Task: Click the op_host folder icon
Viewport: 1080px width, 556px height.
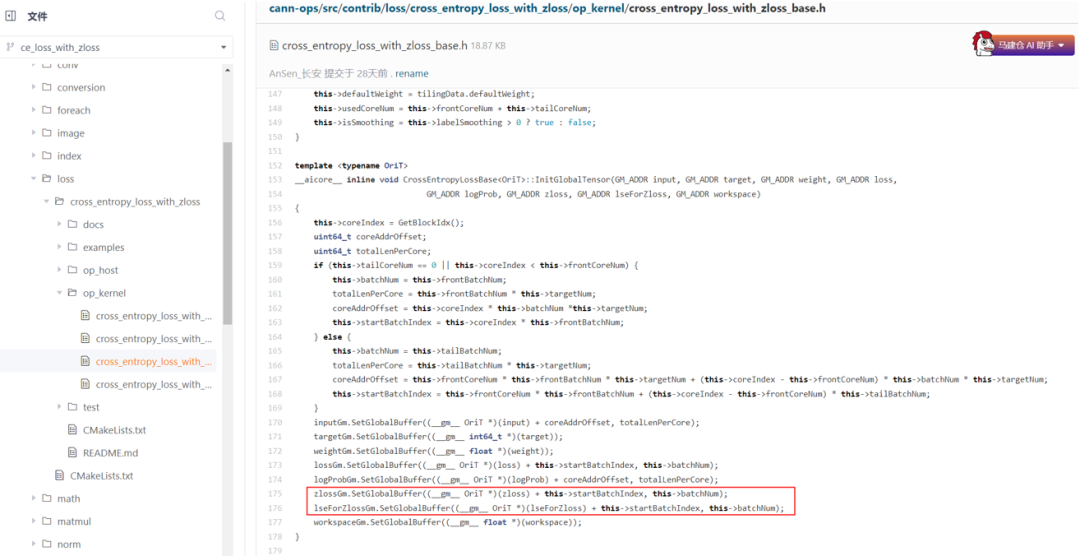Action: 72,270
